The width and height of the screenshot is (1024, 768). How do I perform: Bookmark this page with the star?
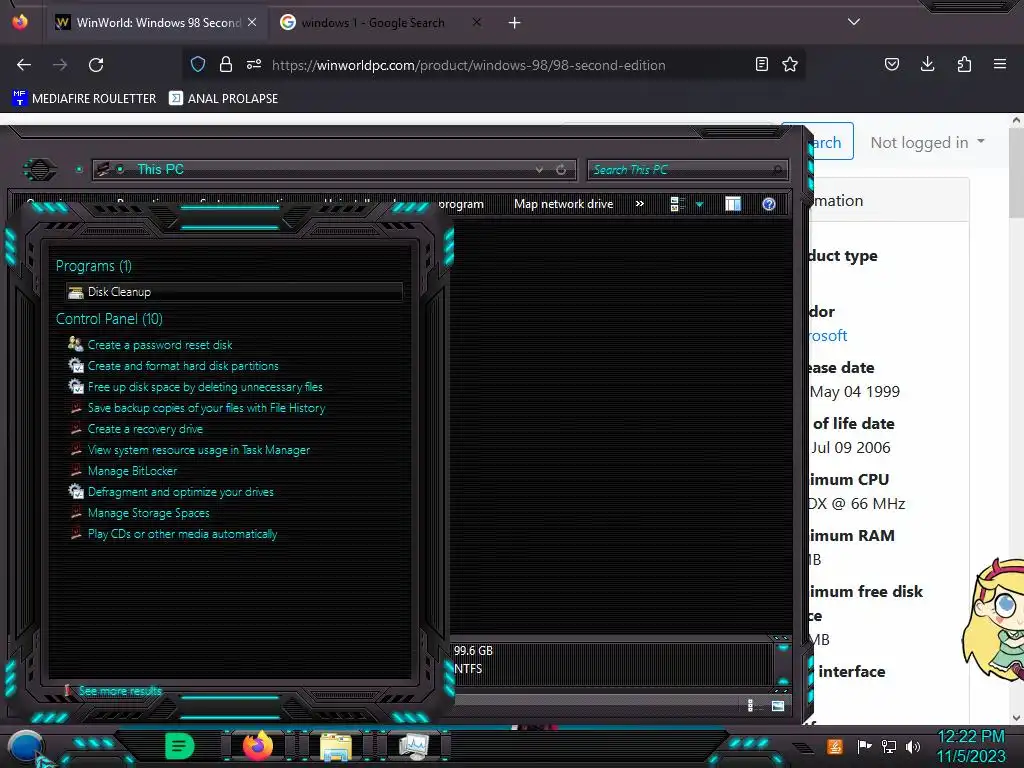[x=790, y=64]
